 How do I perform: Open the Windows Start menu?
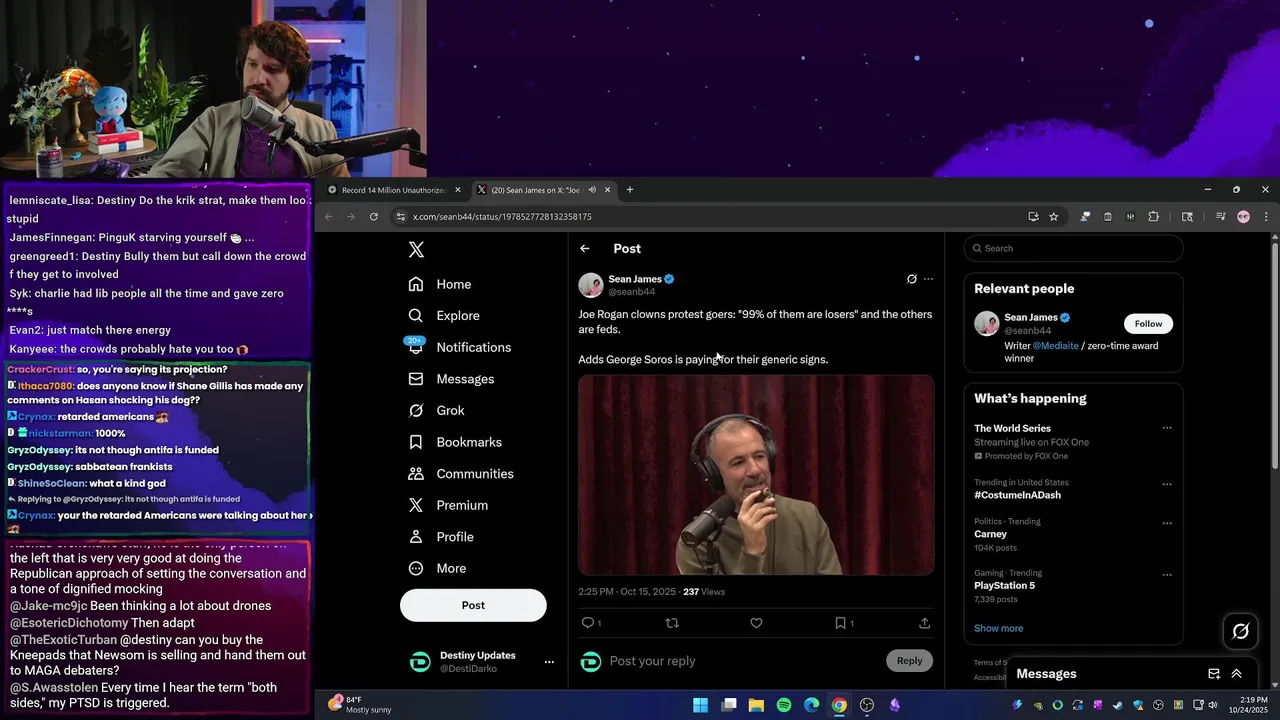click(x=700, y=705)
